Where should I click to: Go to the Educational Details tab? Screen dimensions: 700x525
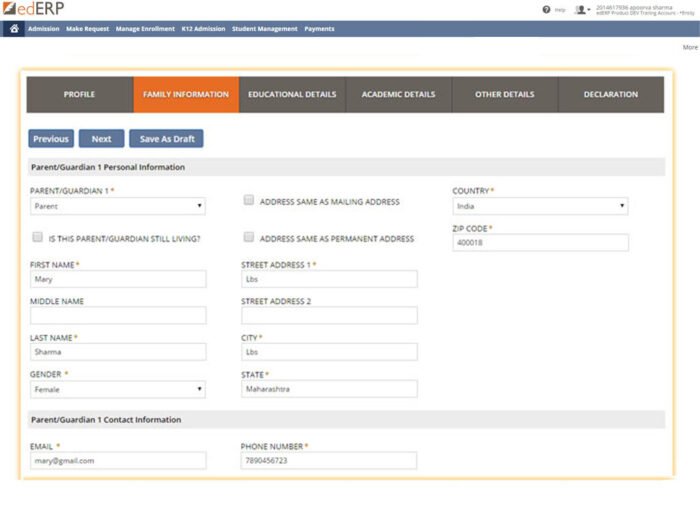click(x=292, y=94)
